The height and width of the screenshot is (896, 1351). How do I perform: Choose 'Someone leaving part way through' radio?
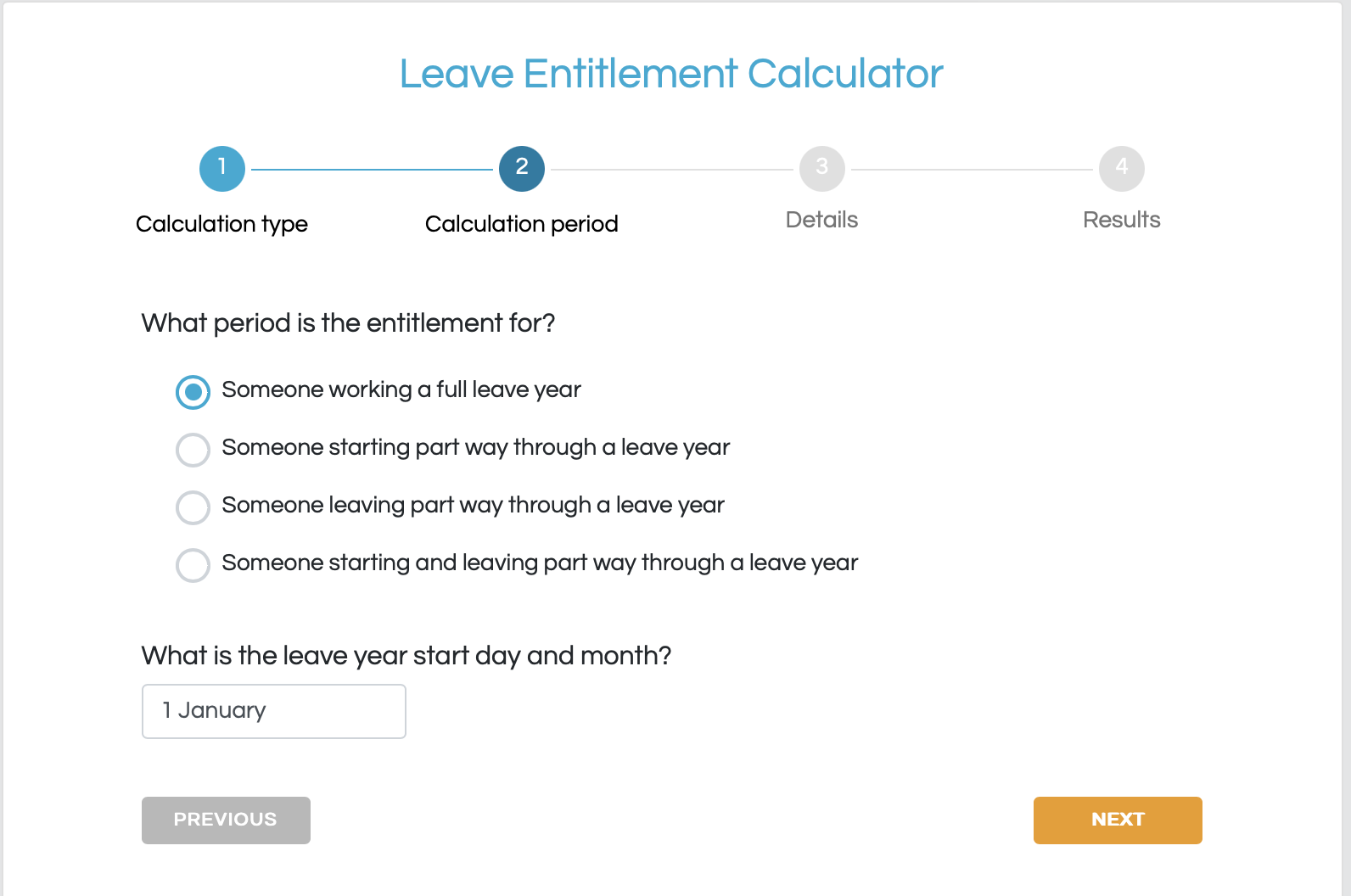pos(193,507)
